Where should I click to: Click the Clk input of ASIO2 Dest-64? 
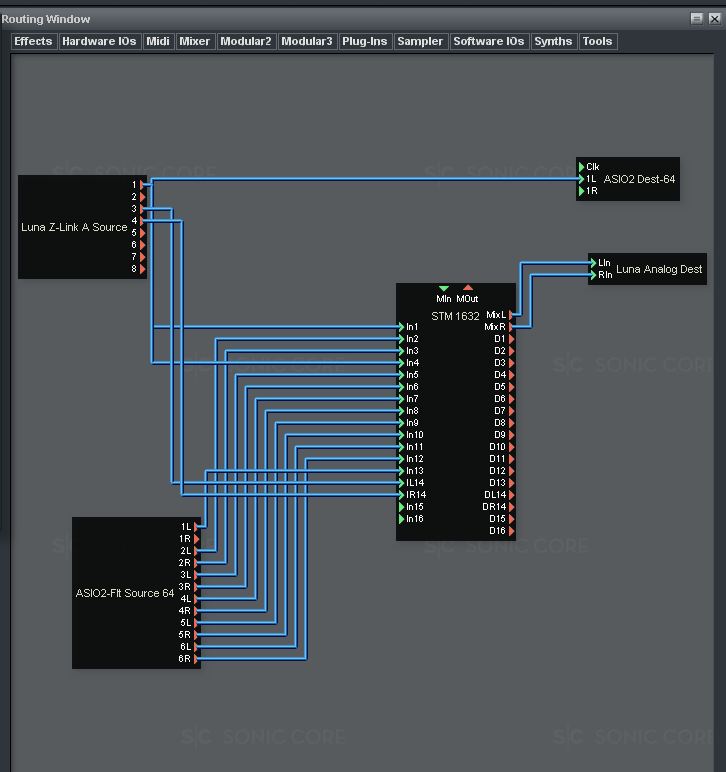click(x=581, y=167)
